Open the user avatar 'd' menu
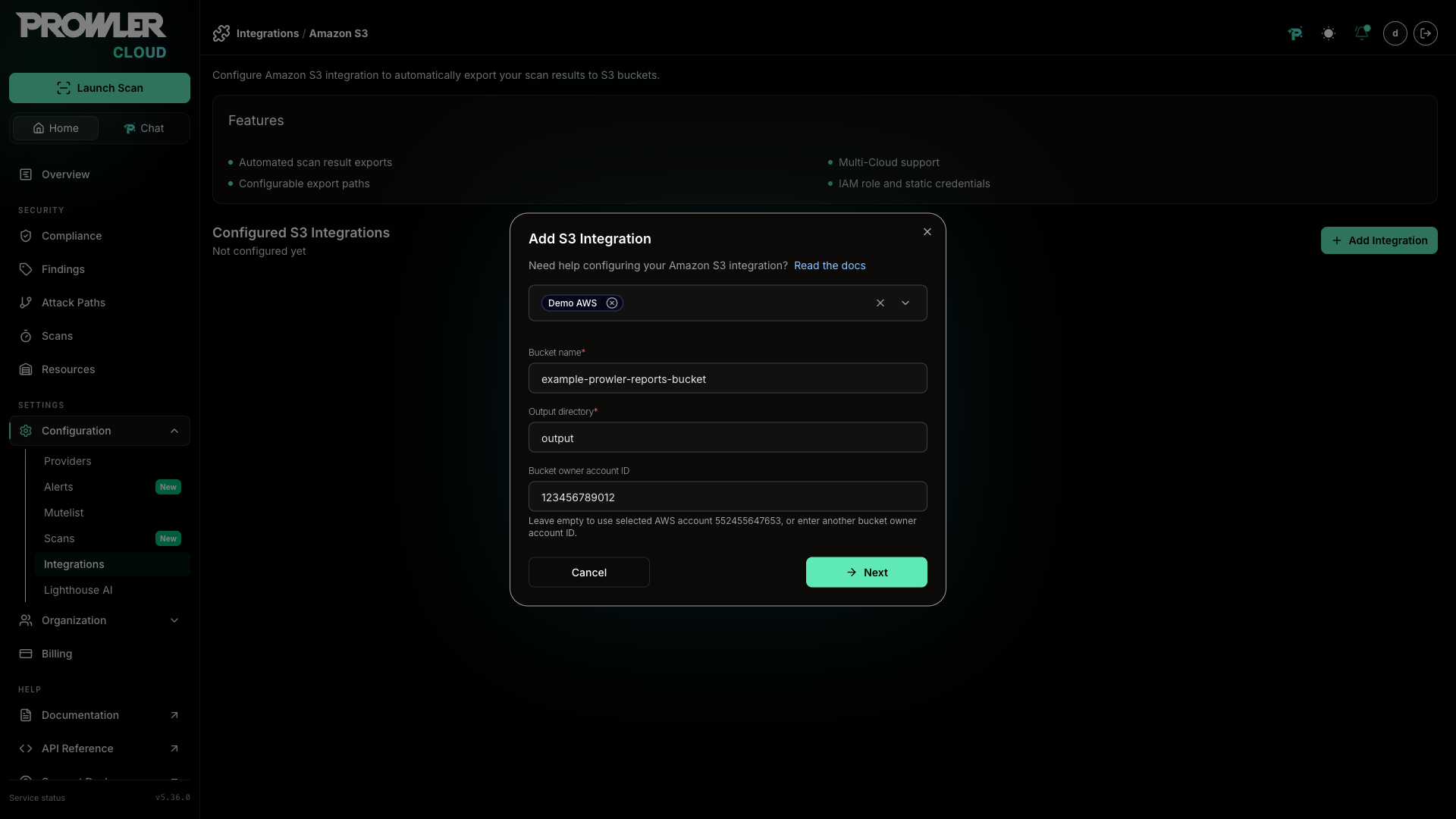This screenshot has width=1456, height=819. pyautogui.click(x=1395, y=33)
